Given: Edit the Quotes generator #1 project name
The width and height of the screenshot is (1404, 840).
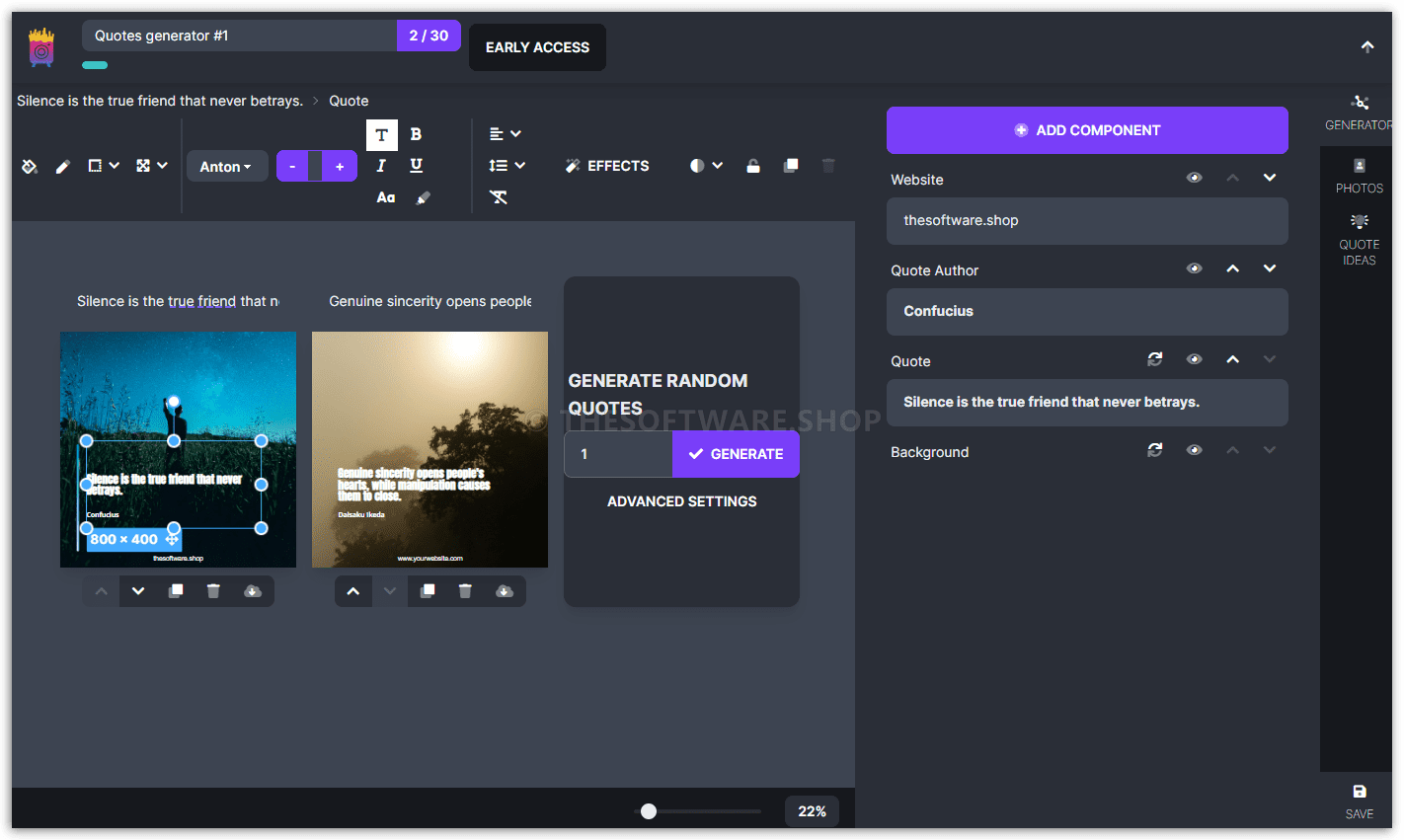Looking at the screenshot, I should 239,36.
